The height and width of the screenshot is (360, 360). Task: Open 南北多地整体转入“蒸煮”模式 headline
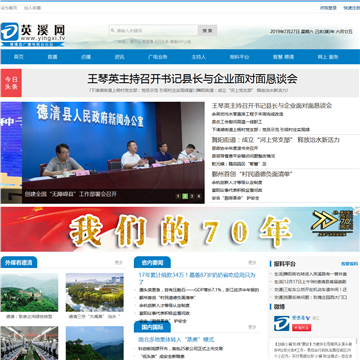pyautogui.click(x=176, y=340)
